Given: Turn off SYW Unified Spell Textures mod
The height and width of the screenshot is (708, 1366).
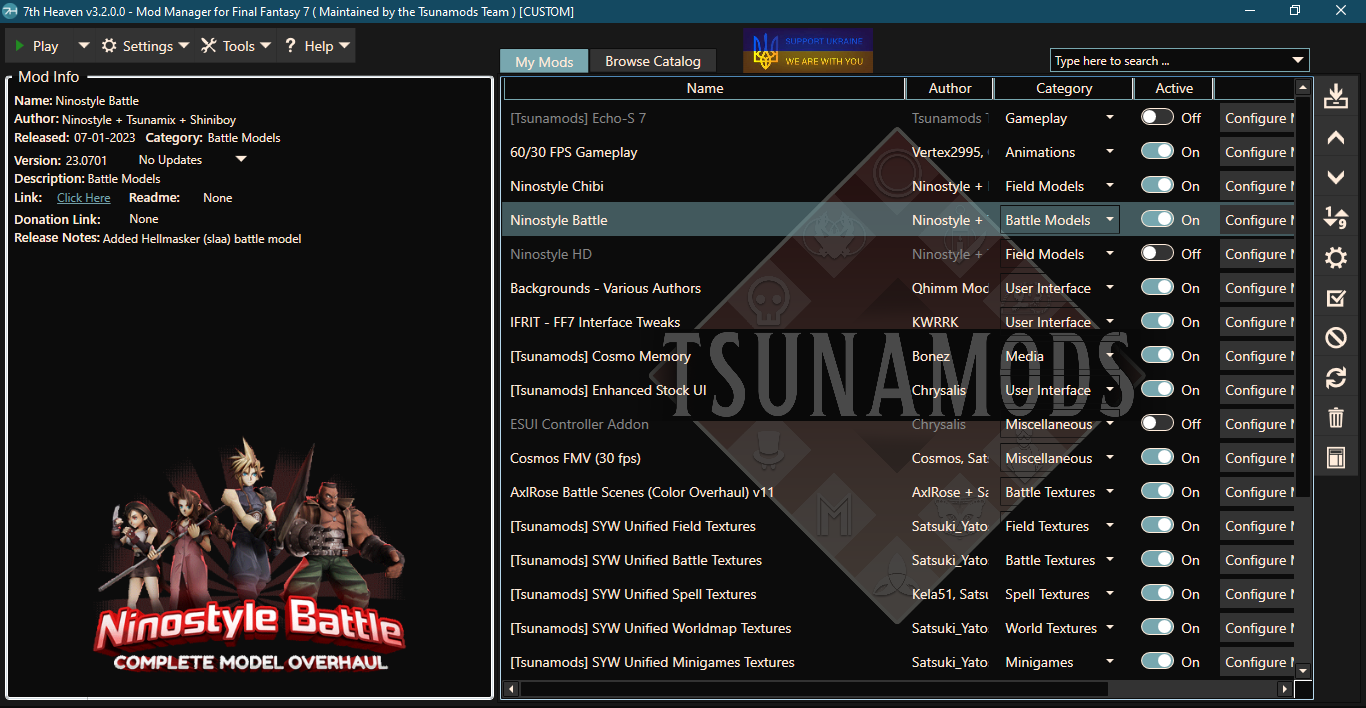Looking at the screenshot, I should 1157,593.
